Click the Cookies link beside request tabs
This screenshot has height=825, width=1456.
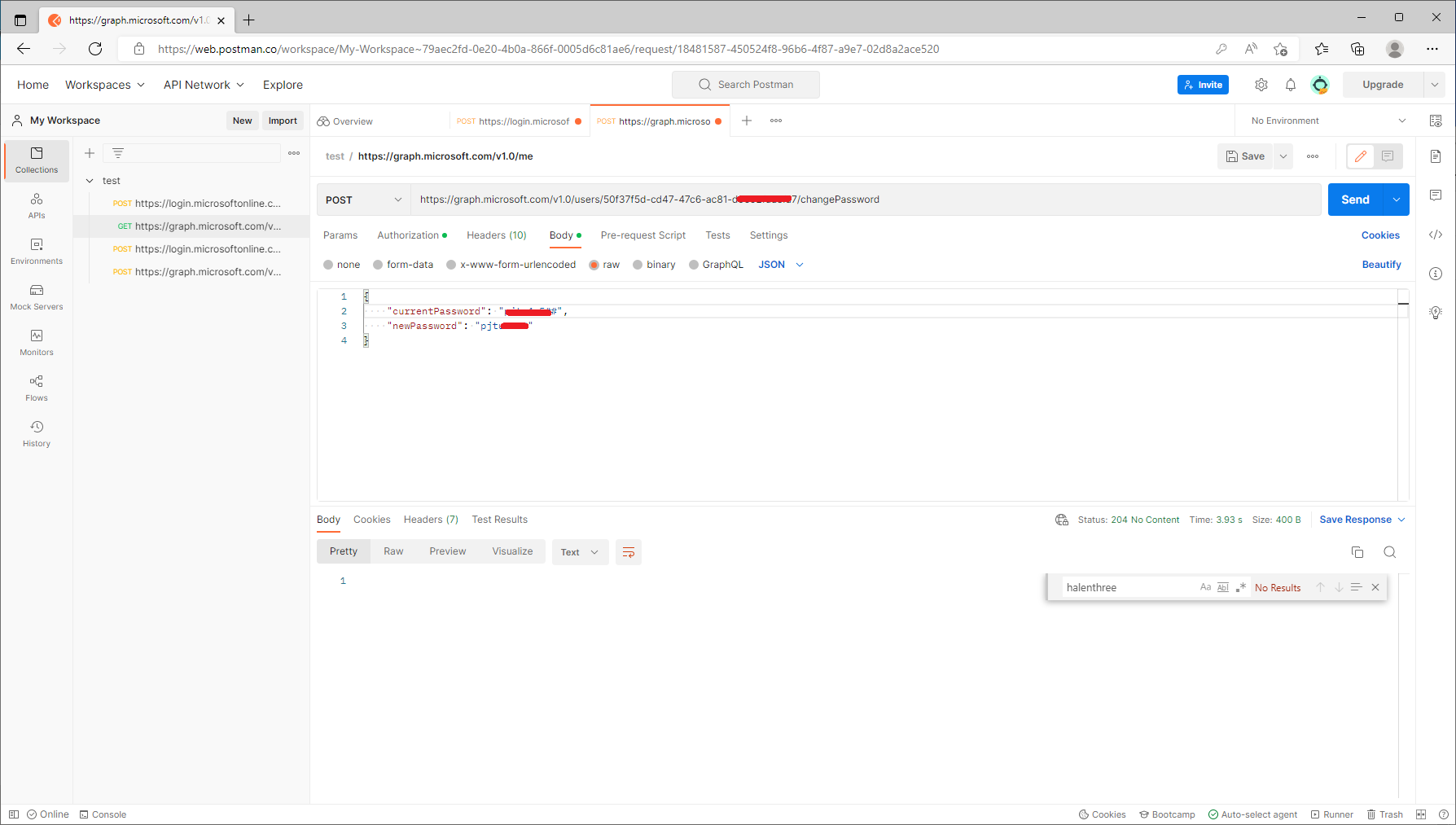(1380, 235)
